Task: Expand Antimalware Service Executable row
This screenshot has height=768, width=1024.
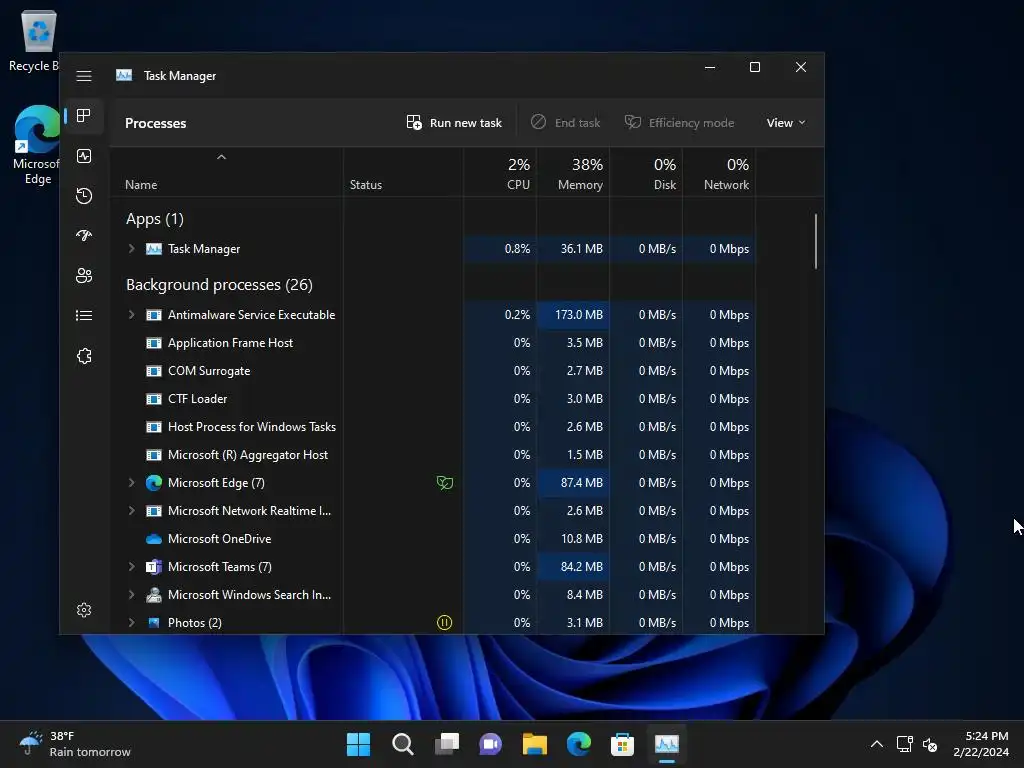Action: tap(131, 315)
